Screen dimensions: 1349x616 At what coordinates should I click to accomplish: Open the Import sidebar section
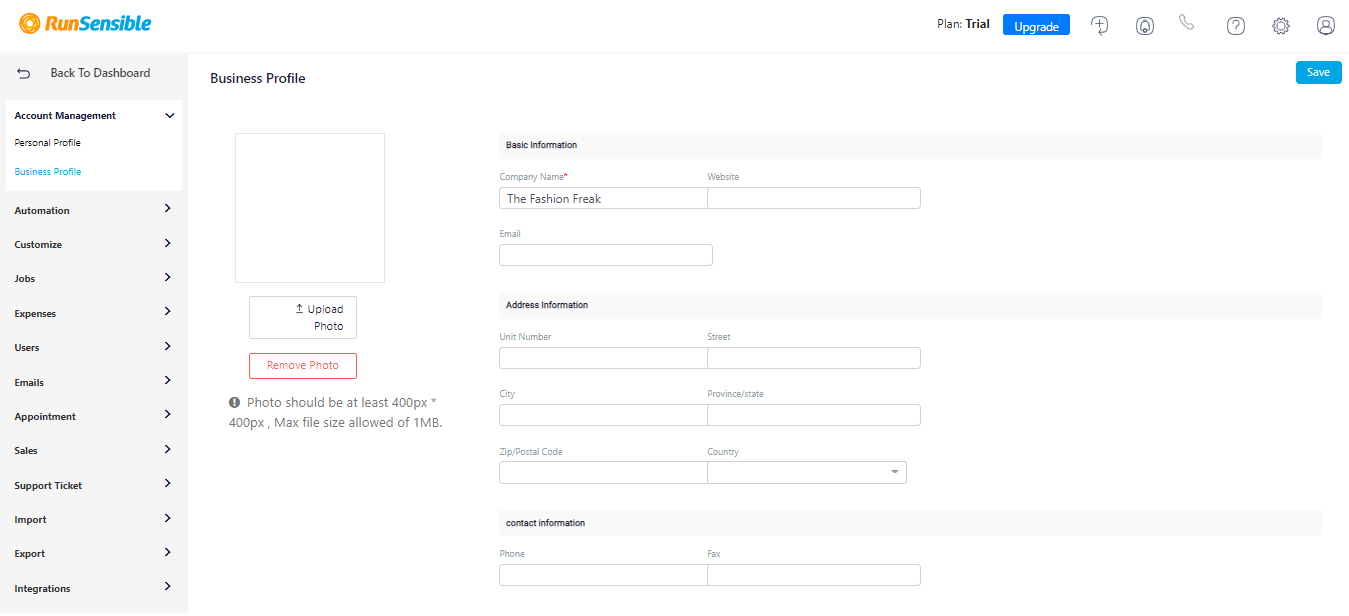(94, 519)
